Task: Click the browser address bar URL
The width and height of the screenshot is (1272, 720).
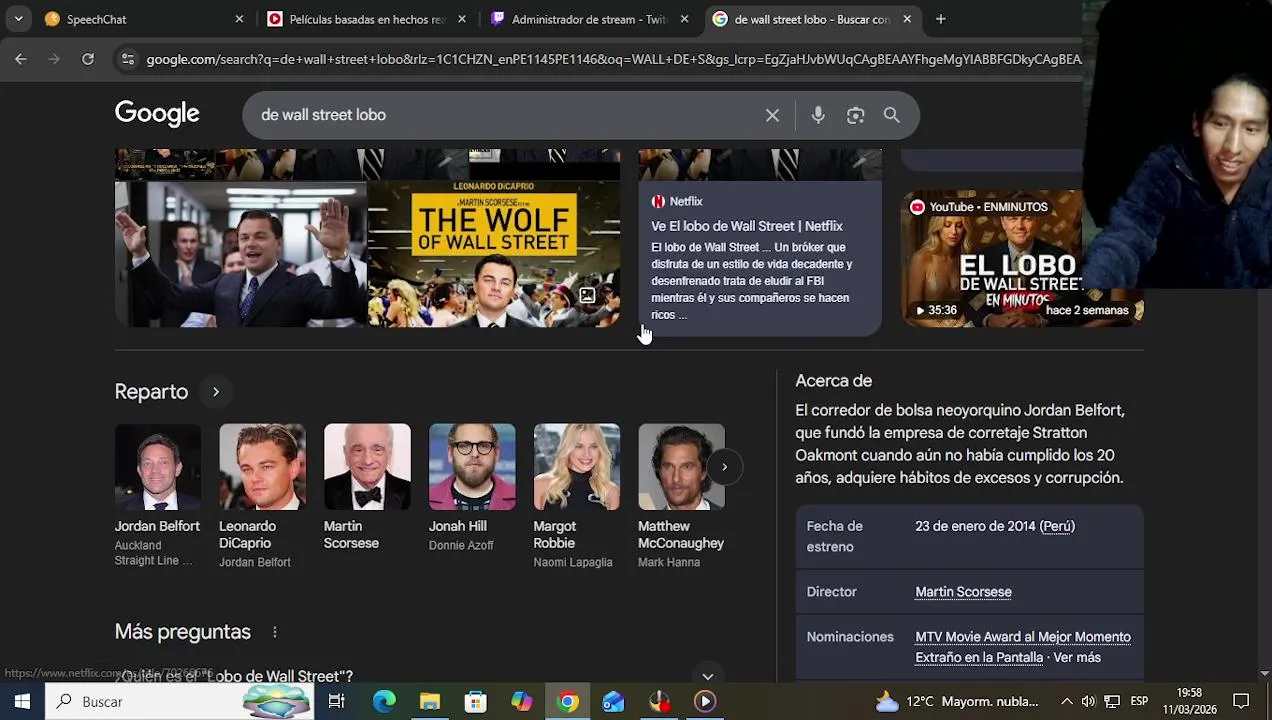Action: 613,59
